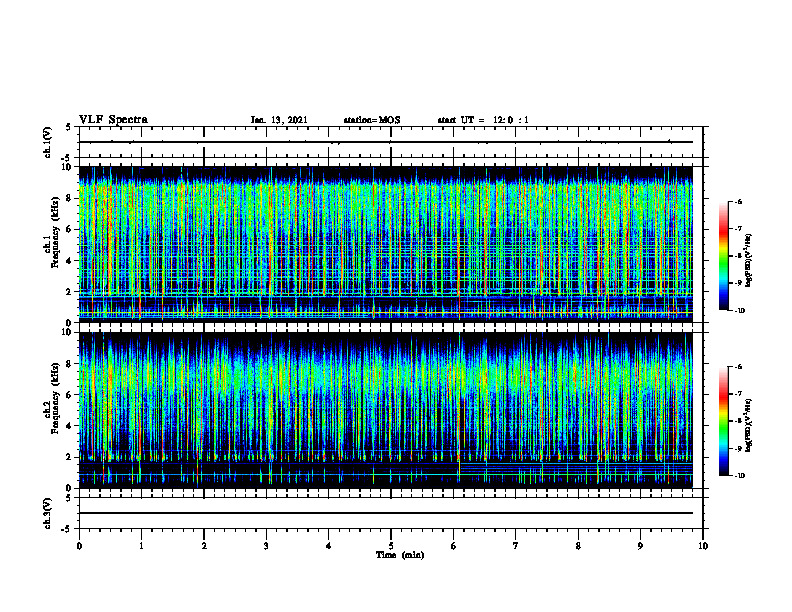Image resolution: width=792 pixels, height=612 pixels.
Task: Select the "-6" tick on ch.2 colorbar
Action: (x=738, y=367)
